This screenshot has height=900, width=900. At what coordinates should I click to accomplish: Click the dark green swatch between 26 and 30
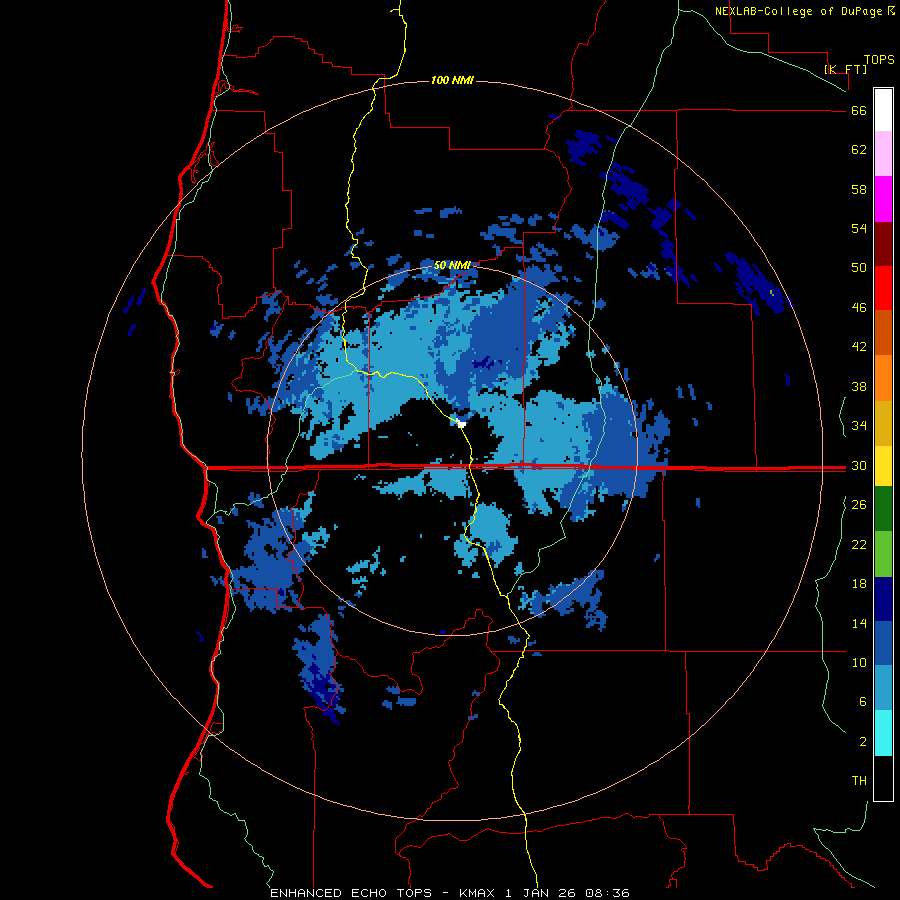(x=883, y=509)
